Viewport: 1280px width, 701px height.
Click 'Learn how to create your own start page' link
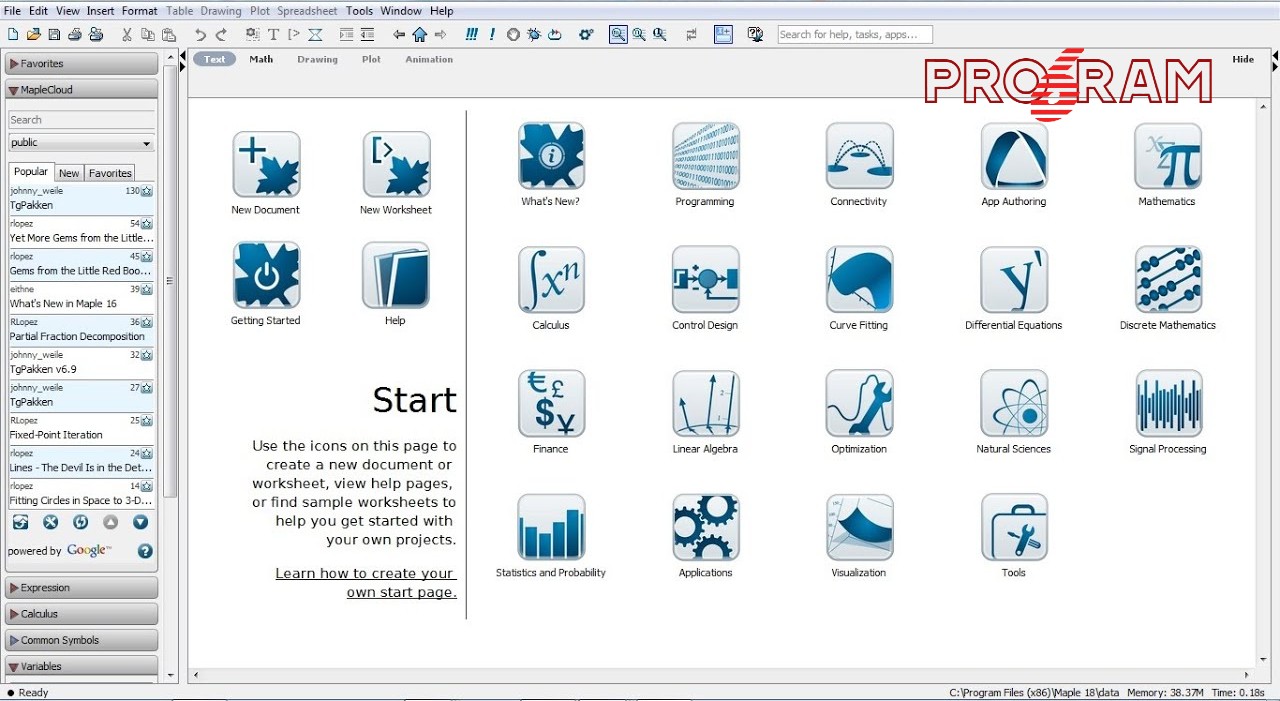tap(366, 583)
